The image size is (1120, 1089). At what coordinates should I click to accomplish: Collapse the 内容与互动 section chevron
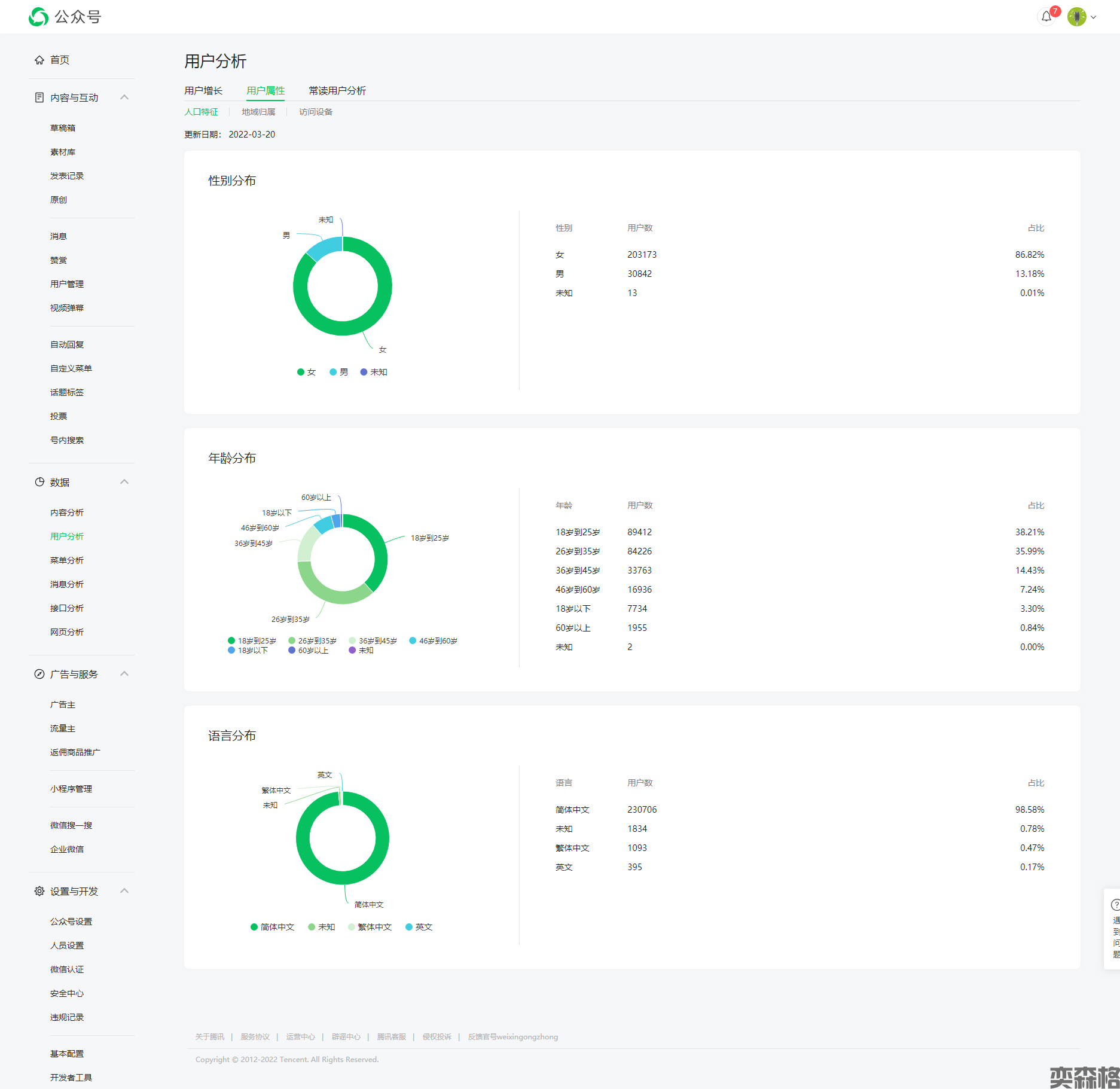point(124,97)
